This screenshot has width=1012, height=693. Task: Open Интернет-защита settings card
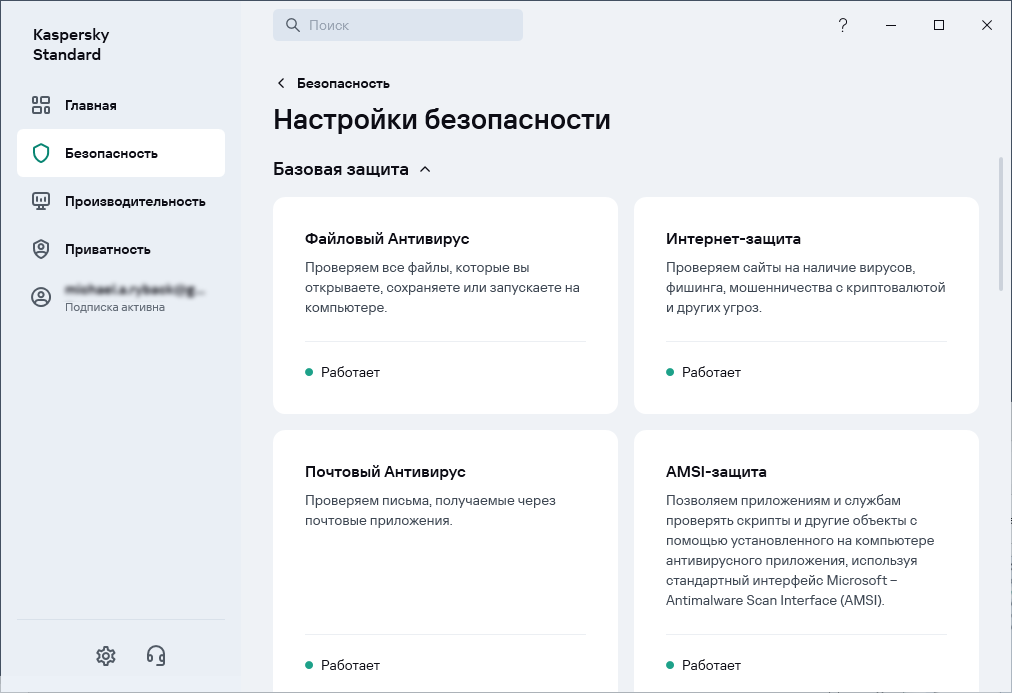click(x=806, y=304)
